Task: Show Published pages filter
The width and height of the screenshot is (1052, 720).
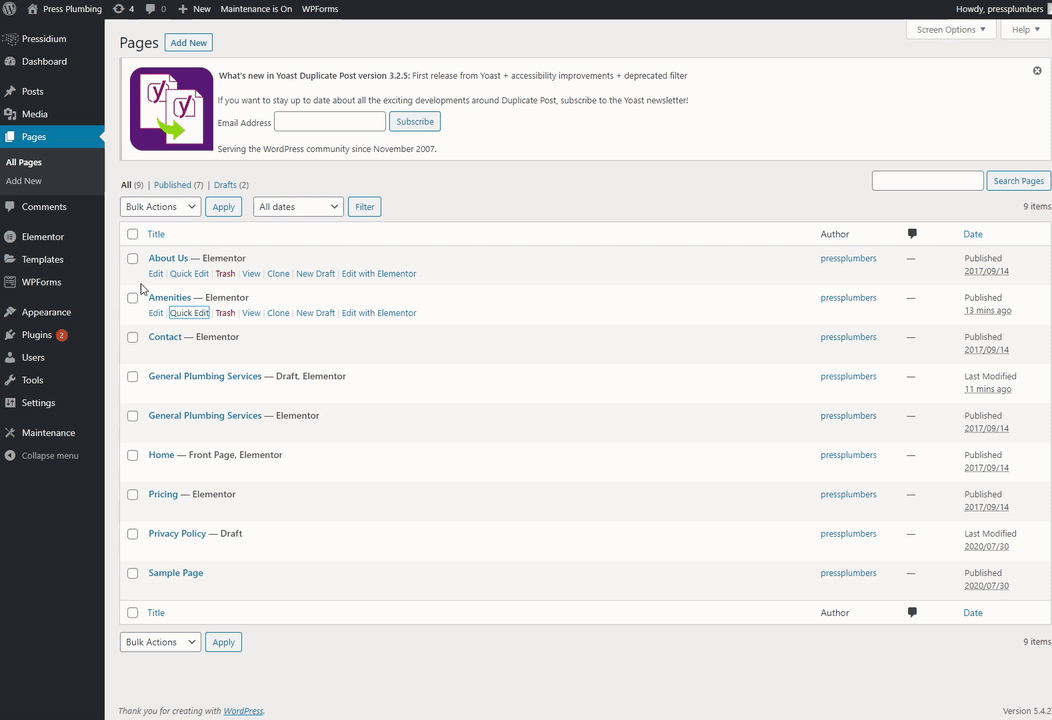Action: point(172,185)
